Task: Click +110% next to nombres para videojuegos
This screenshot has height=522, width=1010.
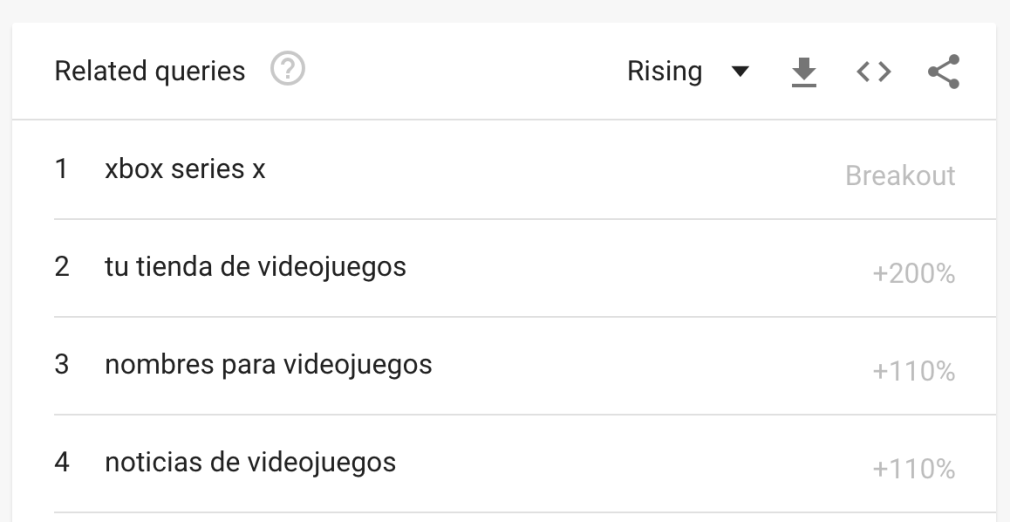Action: click(913, 372)
